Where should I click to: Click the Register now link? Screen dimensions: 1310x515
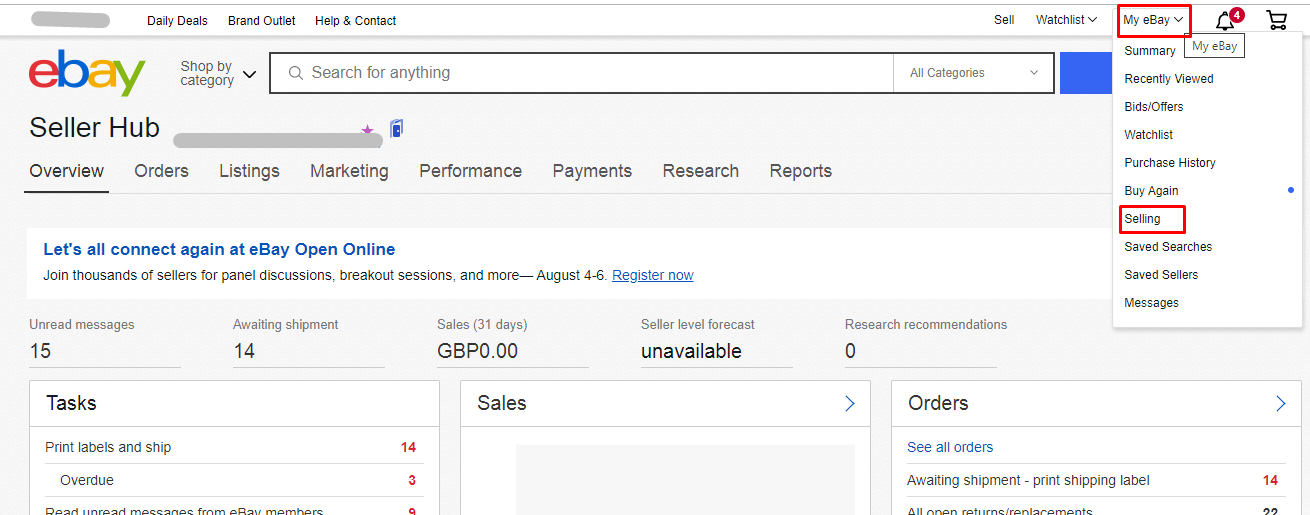tap(653, 275)
